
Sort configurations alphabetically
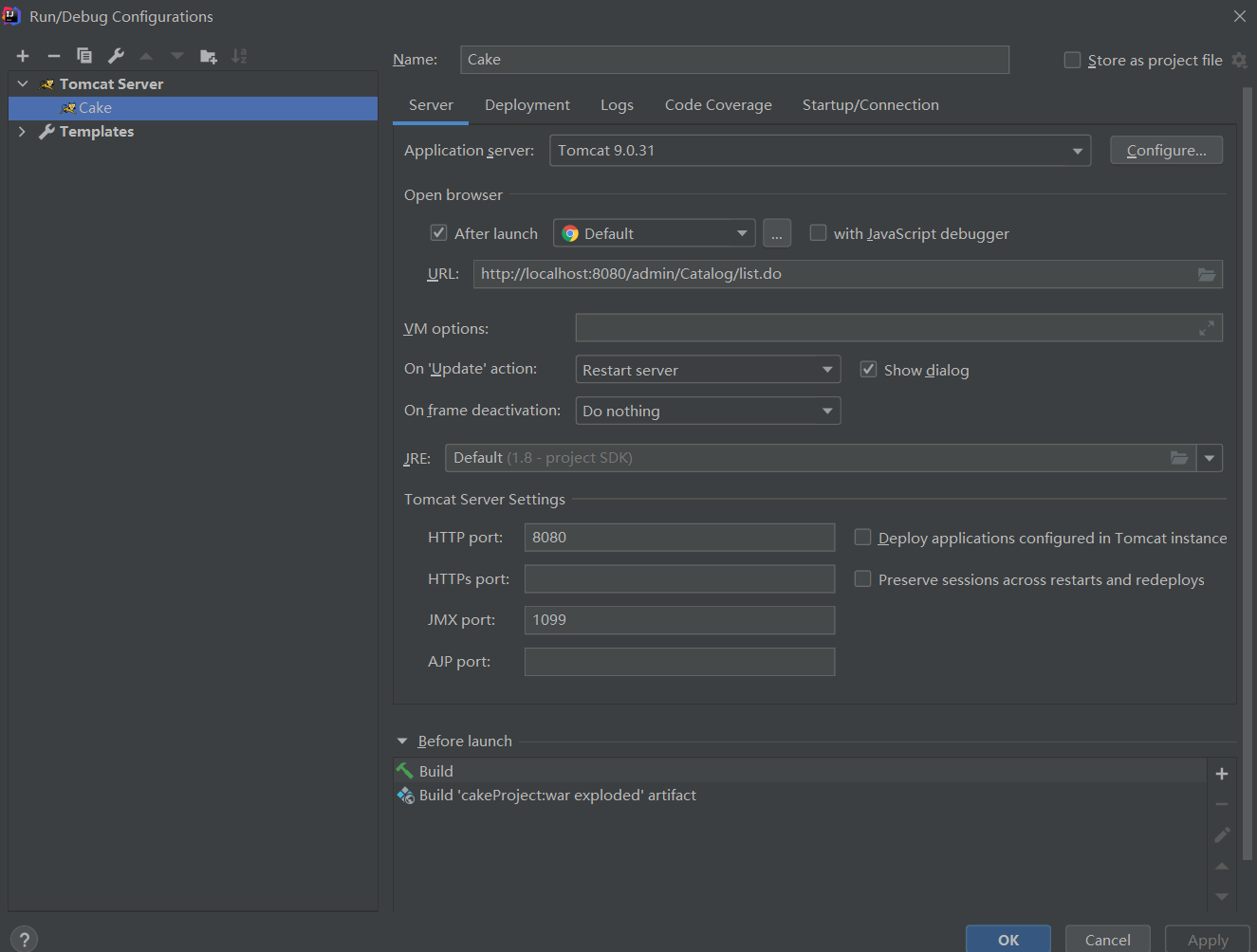coord(239,56)
